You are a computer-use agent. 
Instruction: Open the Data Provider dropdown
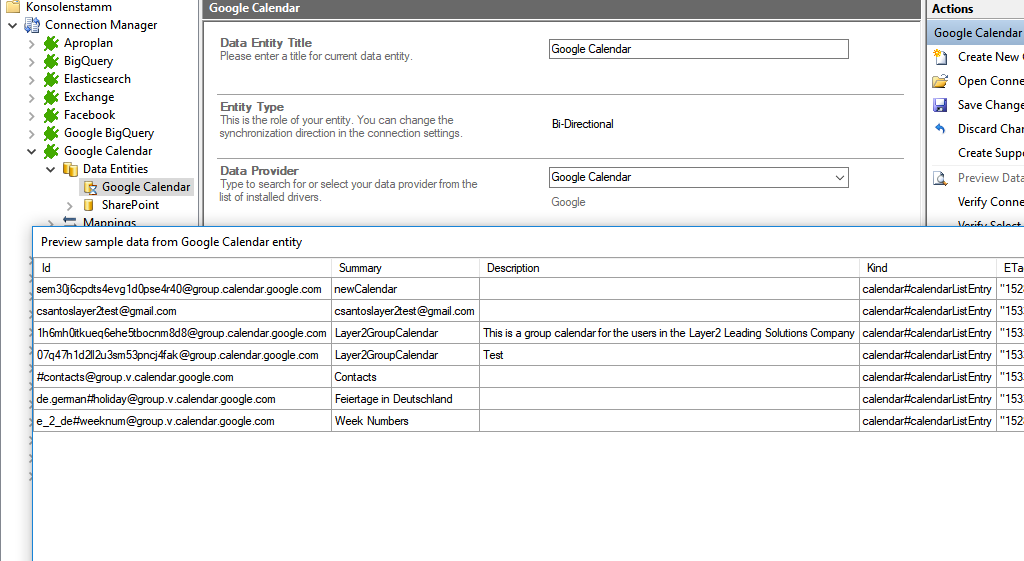(x=838, y=178)
